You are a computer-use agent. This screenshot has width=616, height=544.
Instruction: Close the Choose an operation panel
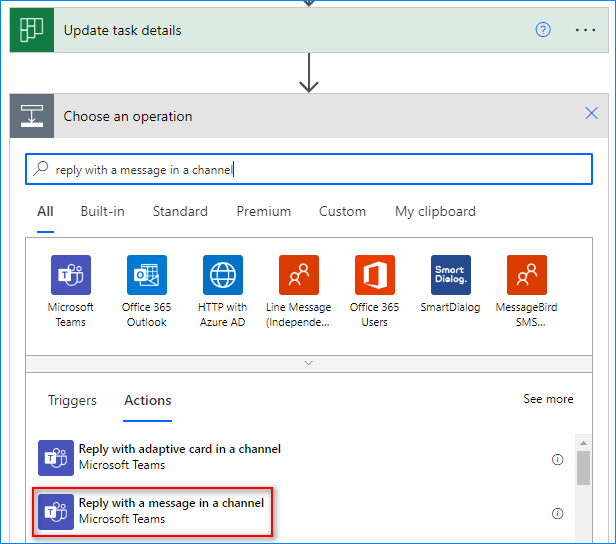(x=591, y=115)
